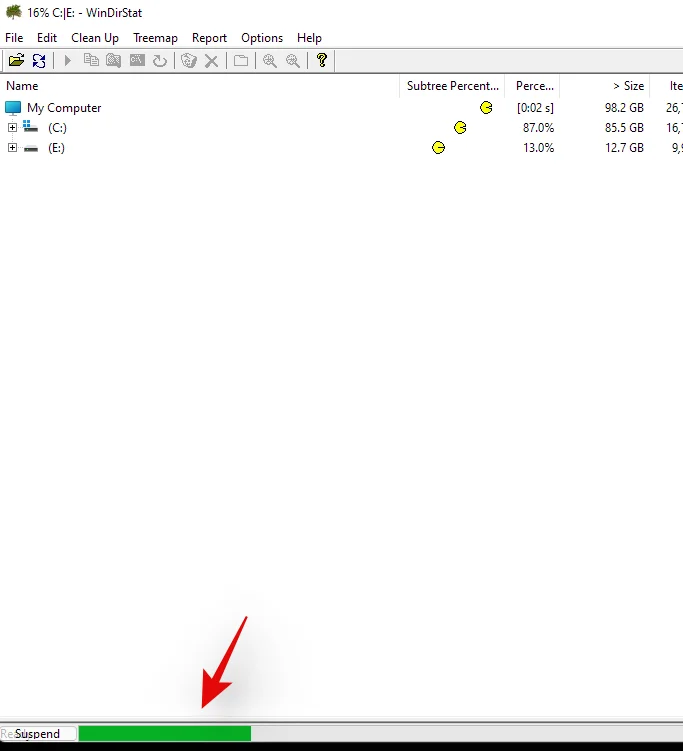683x751 pixels.
Task: Click the Subtree Percentage column header
Action: 452,87
